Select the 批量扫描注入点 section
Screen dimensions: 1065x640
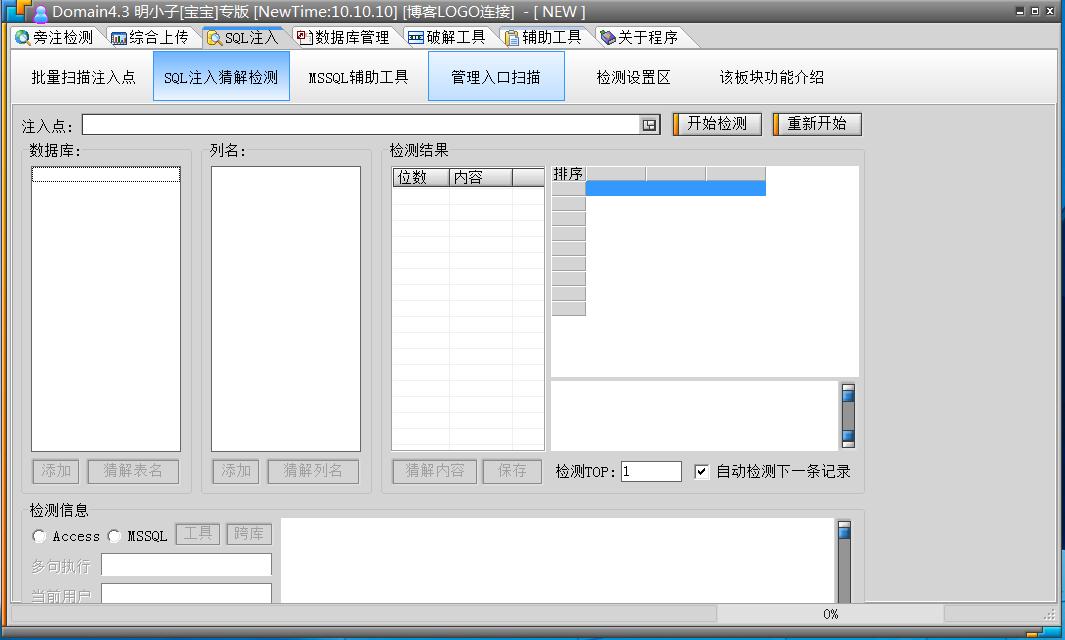point(84,77)
